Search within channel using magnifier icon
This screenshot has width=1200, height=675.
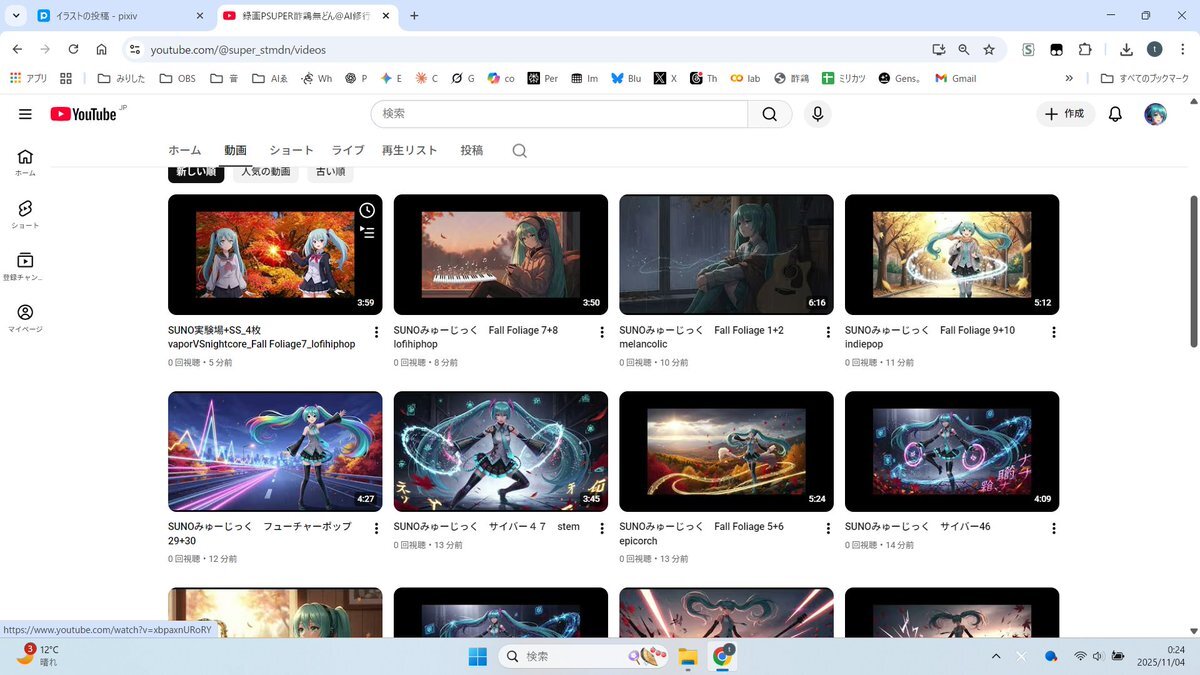(519, 151)
